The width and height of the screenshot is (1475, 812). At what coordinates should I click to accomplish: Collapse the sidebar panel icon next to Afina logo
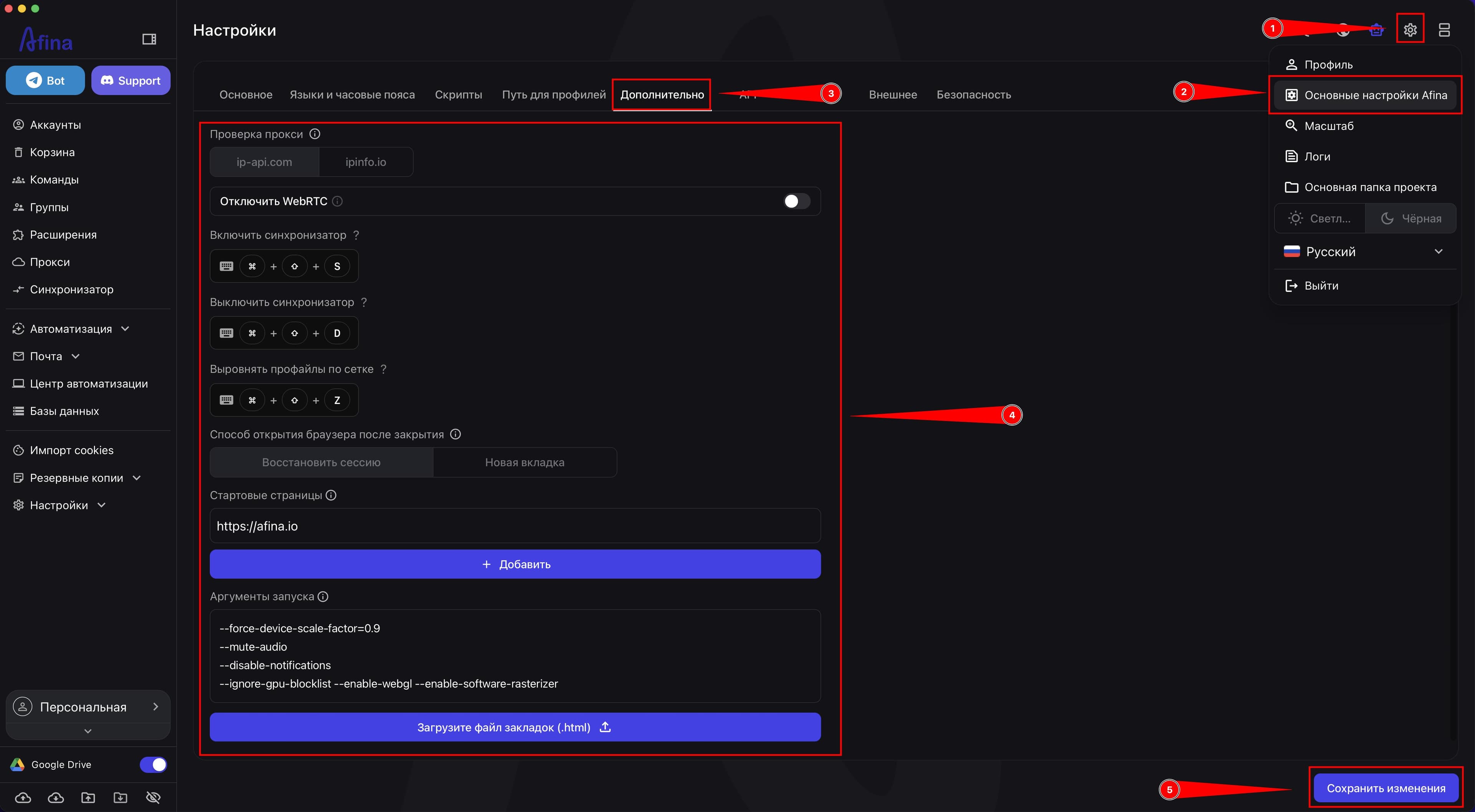tap(149, 39)
